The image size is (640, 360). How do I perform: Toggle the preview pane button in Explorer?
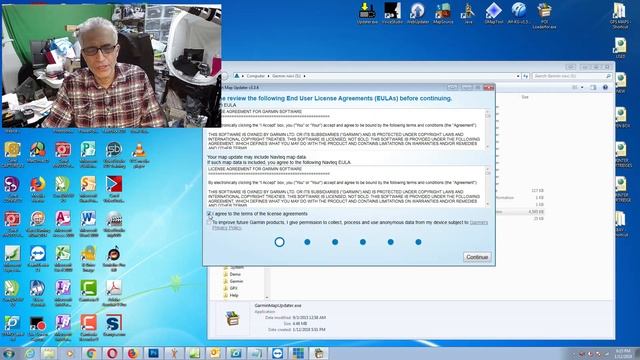pyautogui.click(x=593, y=87)
